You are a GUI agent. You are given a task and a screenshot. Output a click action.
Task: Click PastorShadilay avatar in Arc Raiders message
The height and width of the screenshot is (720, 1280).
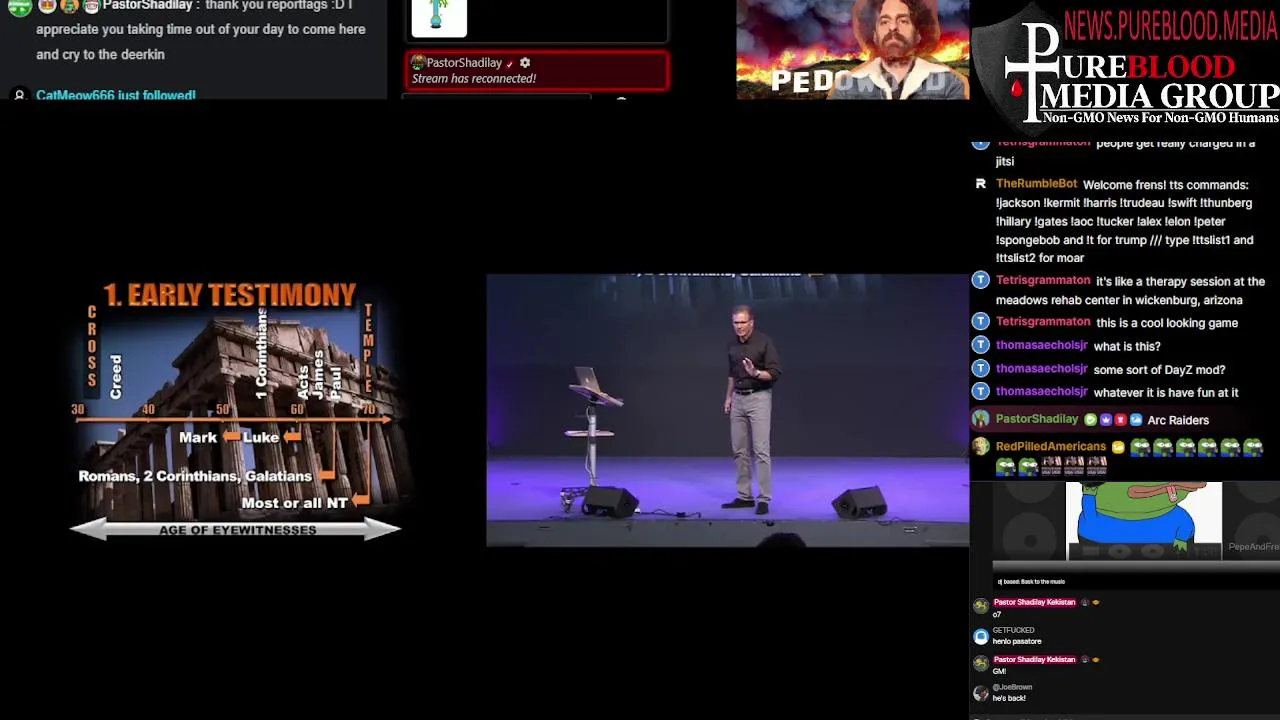981,419
